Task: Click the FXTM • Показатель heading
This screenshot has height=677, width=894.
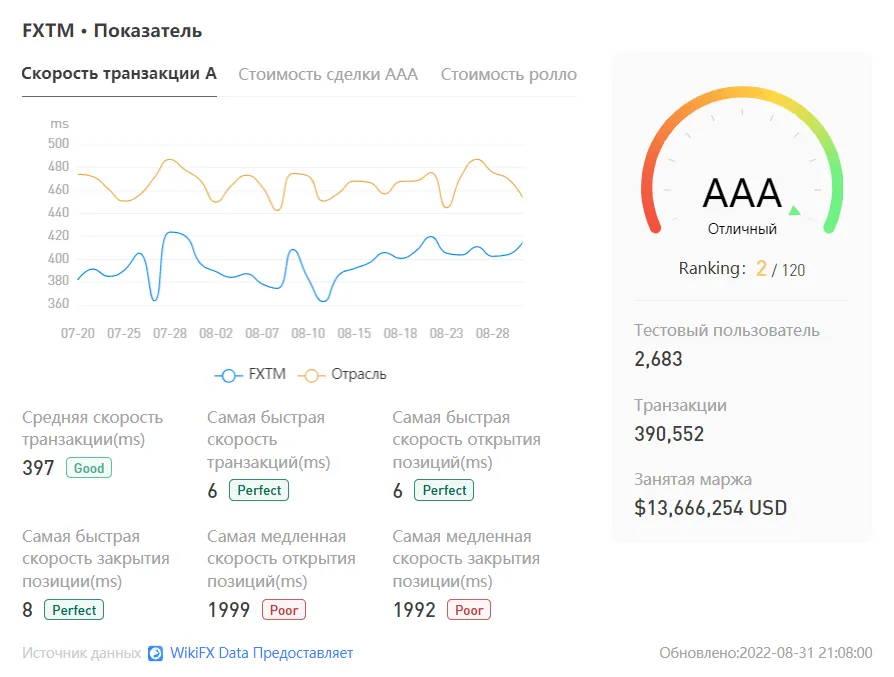Action: (112, 31)
